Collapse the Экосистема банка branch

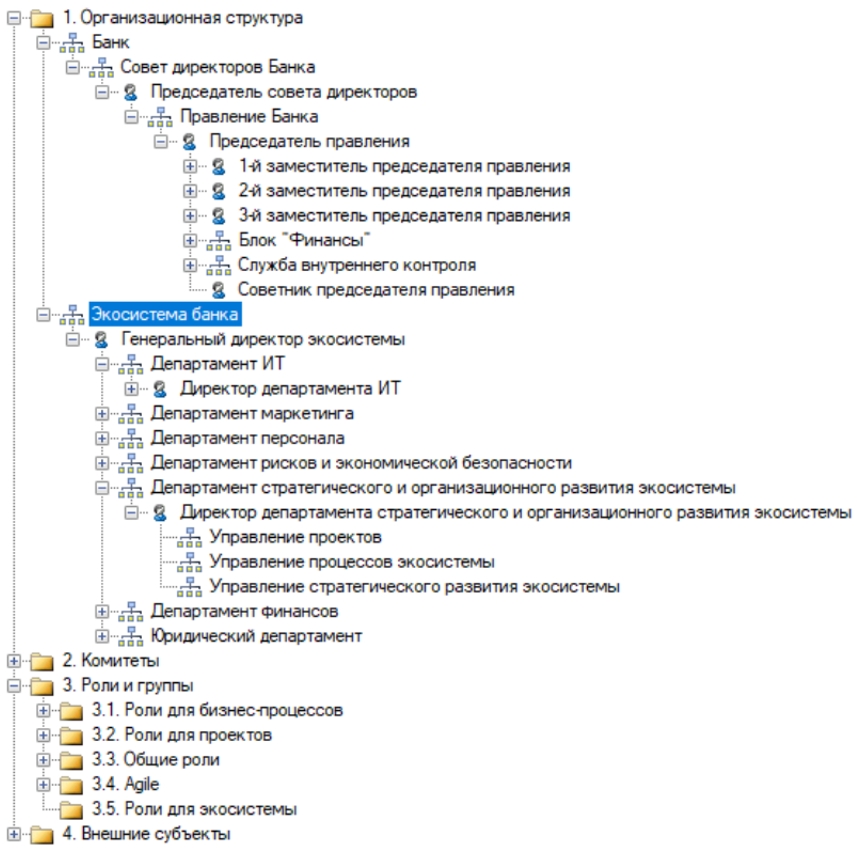pos(42,315)
